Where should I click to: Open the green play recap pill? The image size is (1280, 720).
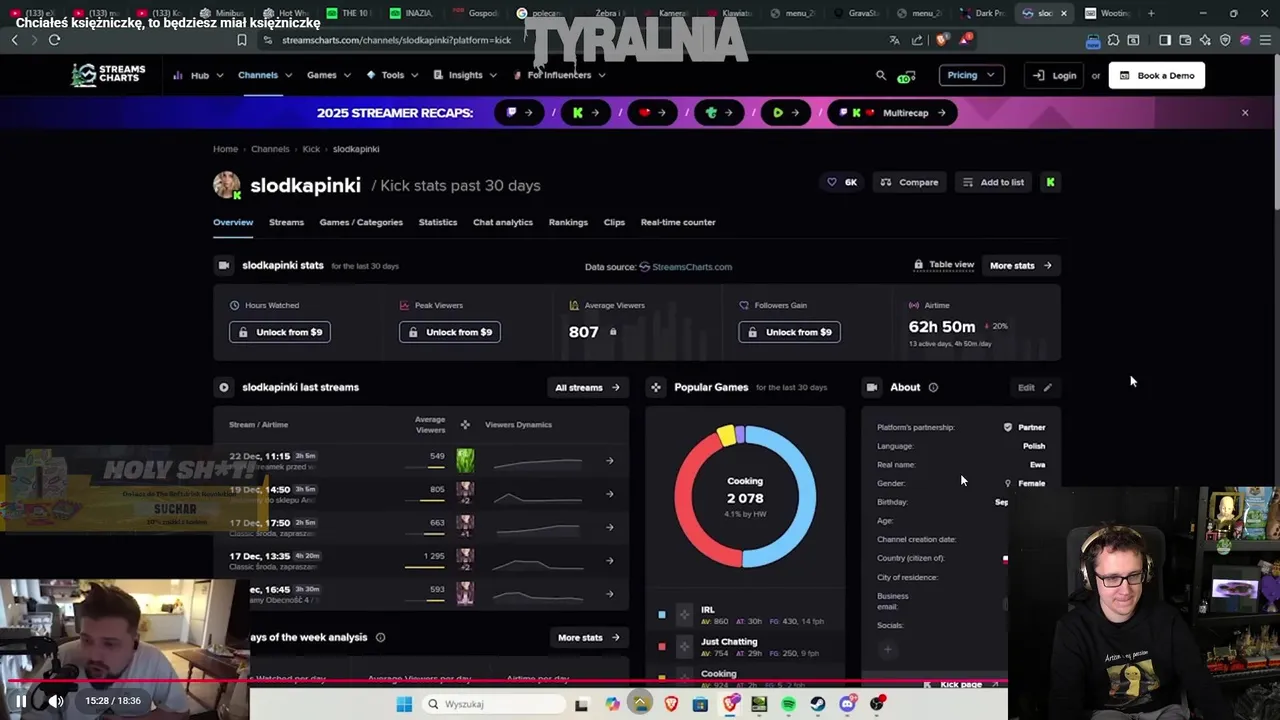pyautogui.click(x=785, y=113)
